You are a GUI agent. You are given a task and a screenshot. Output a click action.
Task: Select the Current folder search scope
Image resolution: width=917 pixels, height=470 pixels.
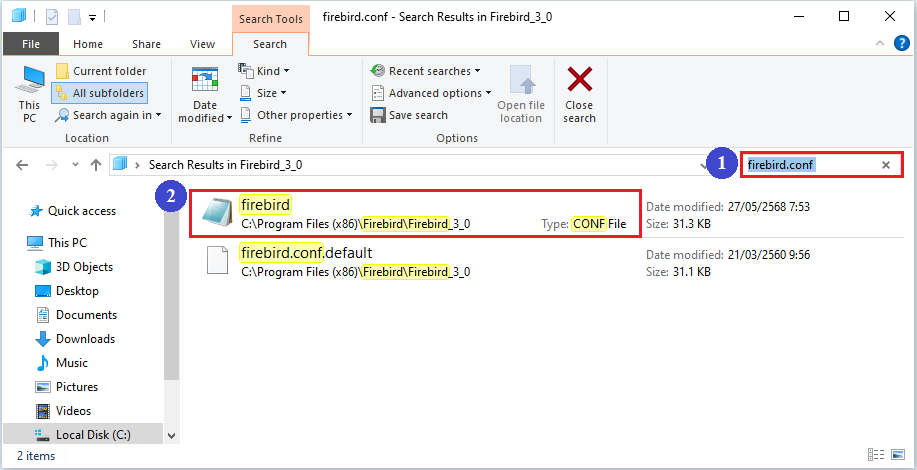(x=99, y=71)
